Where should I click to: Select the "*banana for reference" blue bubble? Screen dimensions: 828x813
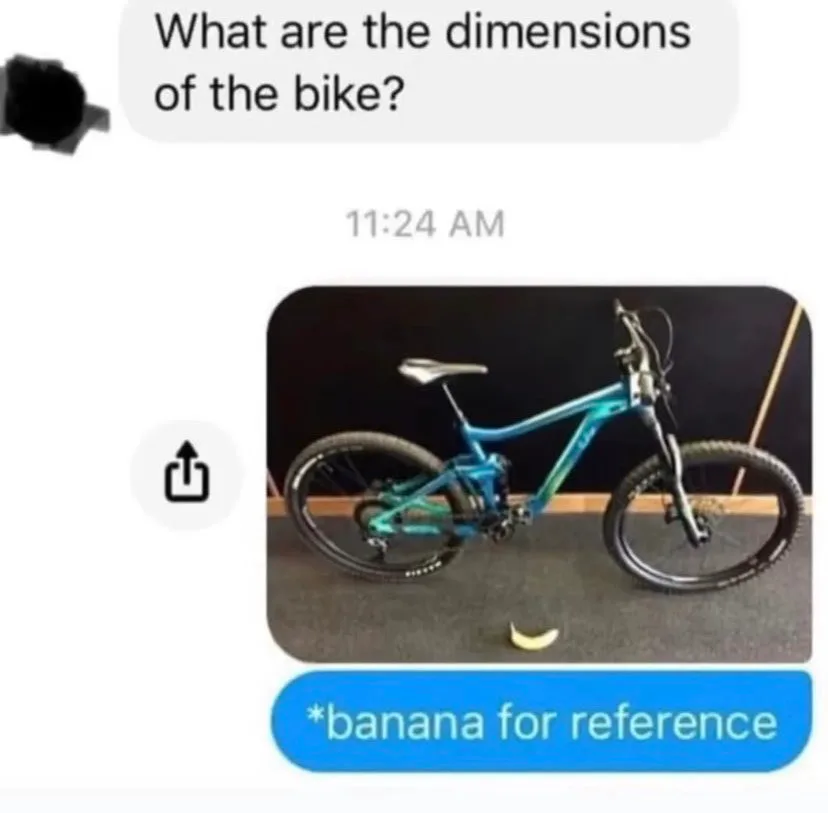pyautogui.click(x=541, y=722)
